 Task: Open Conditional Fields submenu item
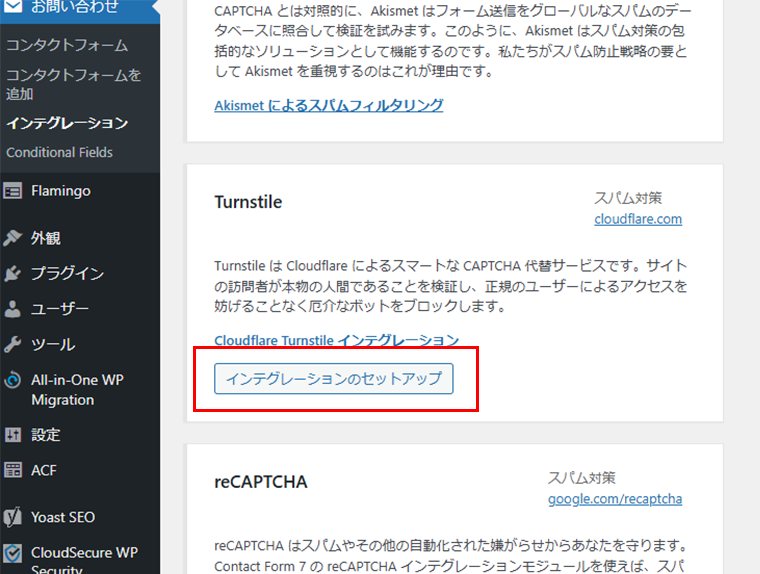pos(59,152)
